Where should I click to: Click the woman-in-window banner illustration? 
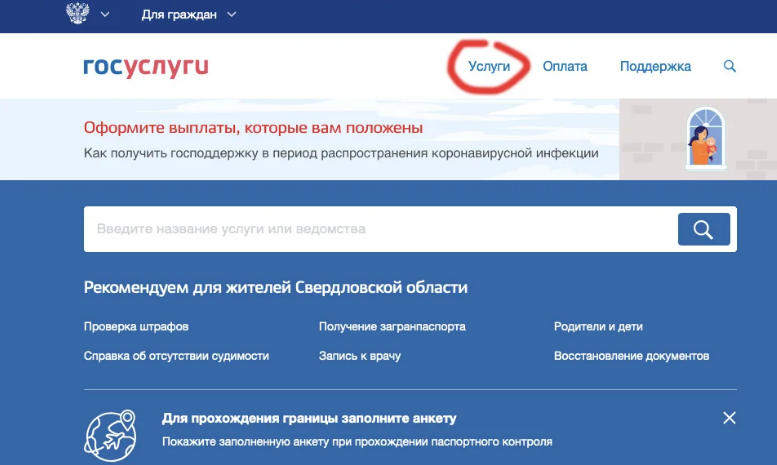point(706,139)
